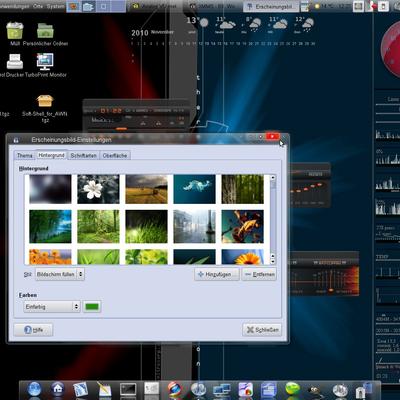Click the folder launcher icon in top panel
This screenshot has height=400, width=400.
coord(88,6)
